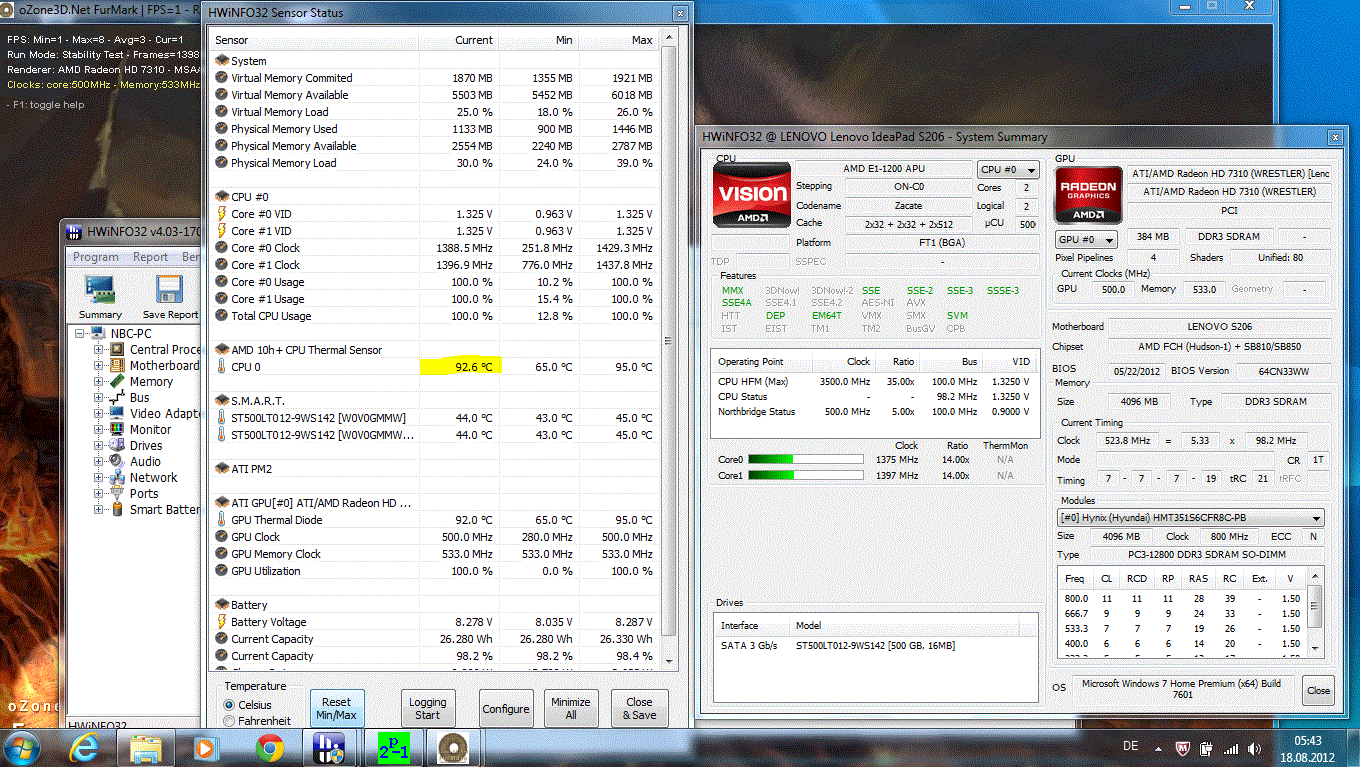Viewport: 1360px width, 767px height.
Task: Click the S.M.A.R.T. group icon in sensor list
Action: point(222,401)
